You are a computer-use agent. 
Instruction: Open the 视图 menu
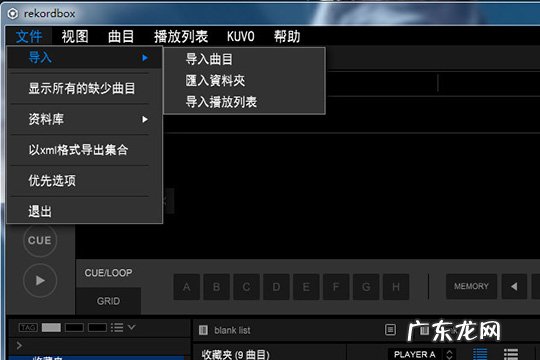(x=75, y=36)
